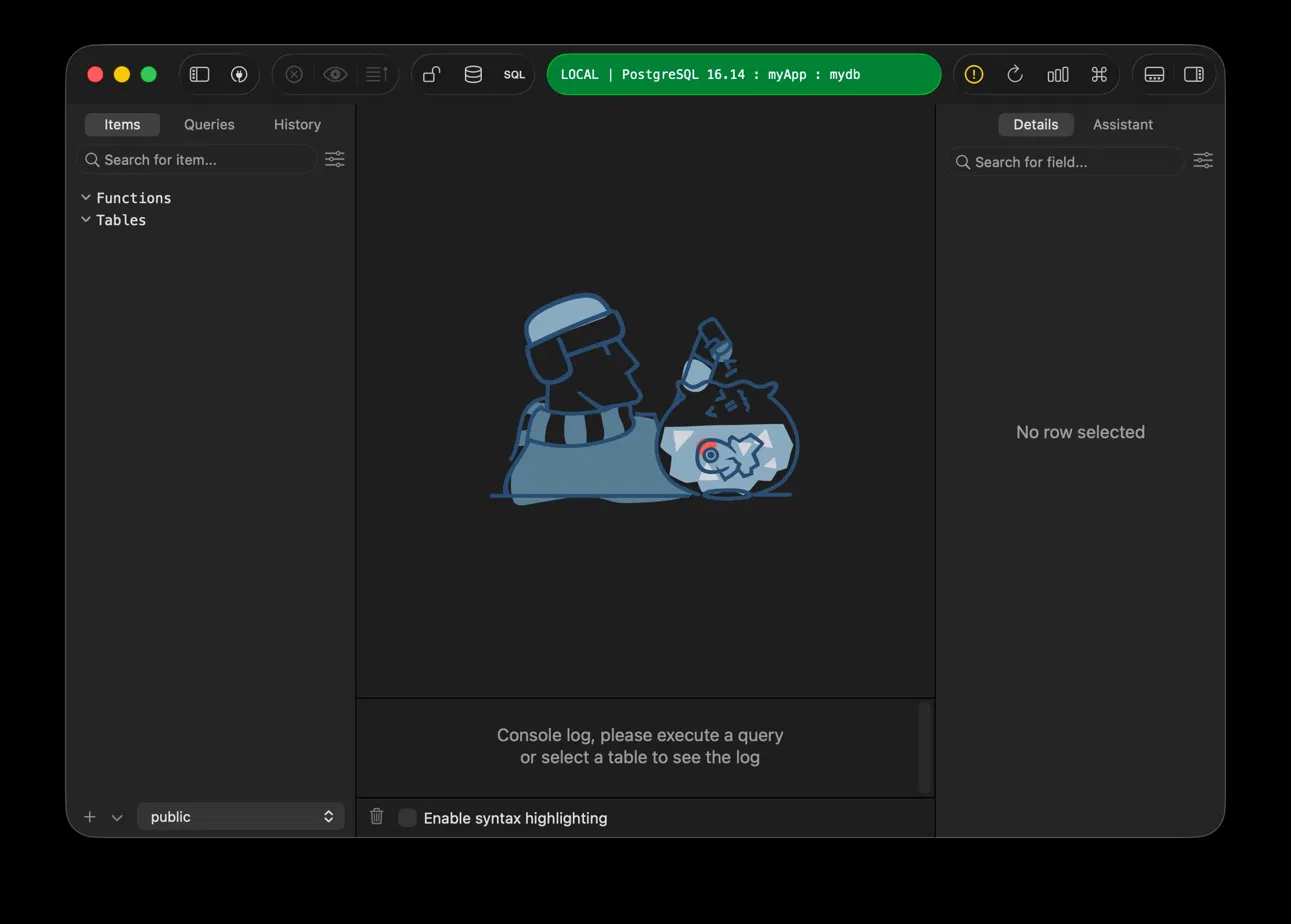Click the connection plug icon

(x=239, y=74)
